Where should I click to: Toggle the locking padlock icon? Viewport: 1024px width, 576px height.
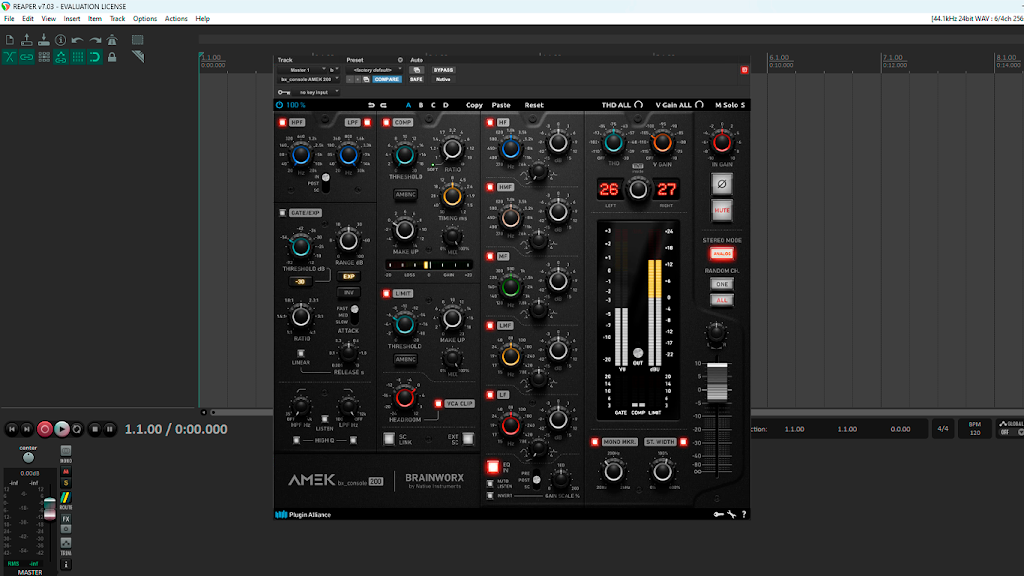(x=112, y=57)
